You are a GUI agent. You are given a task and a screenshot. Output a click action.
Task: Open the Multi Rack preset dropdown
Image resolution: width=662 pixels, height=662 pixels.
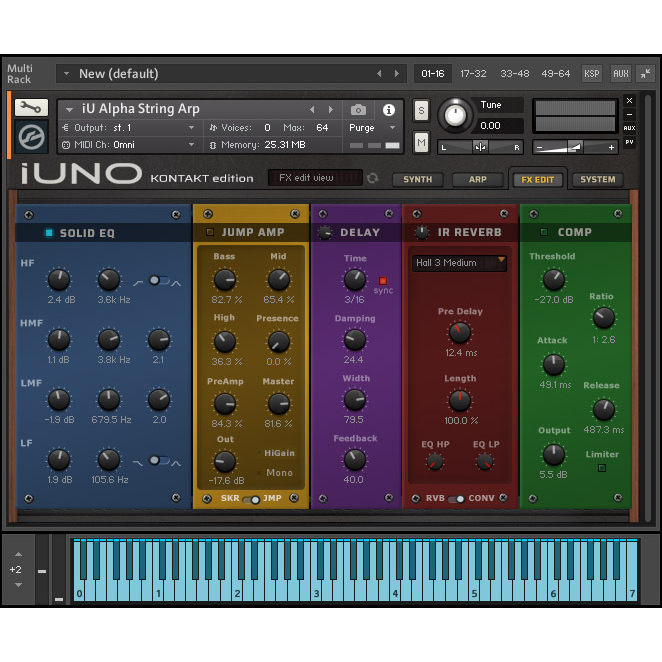66,74
